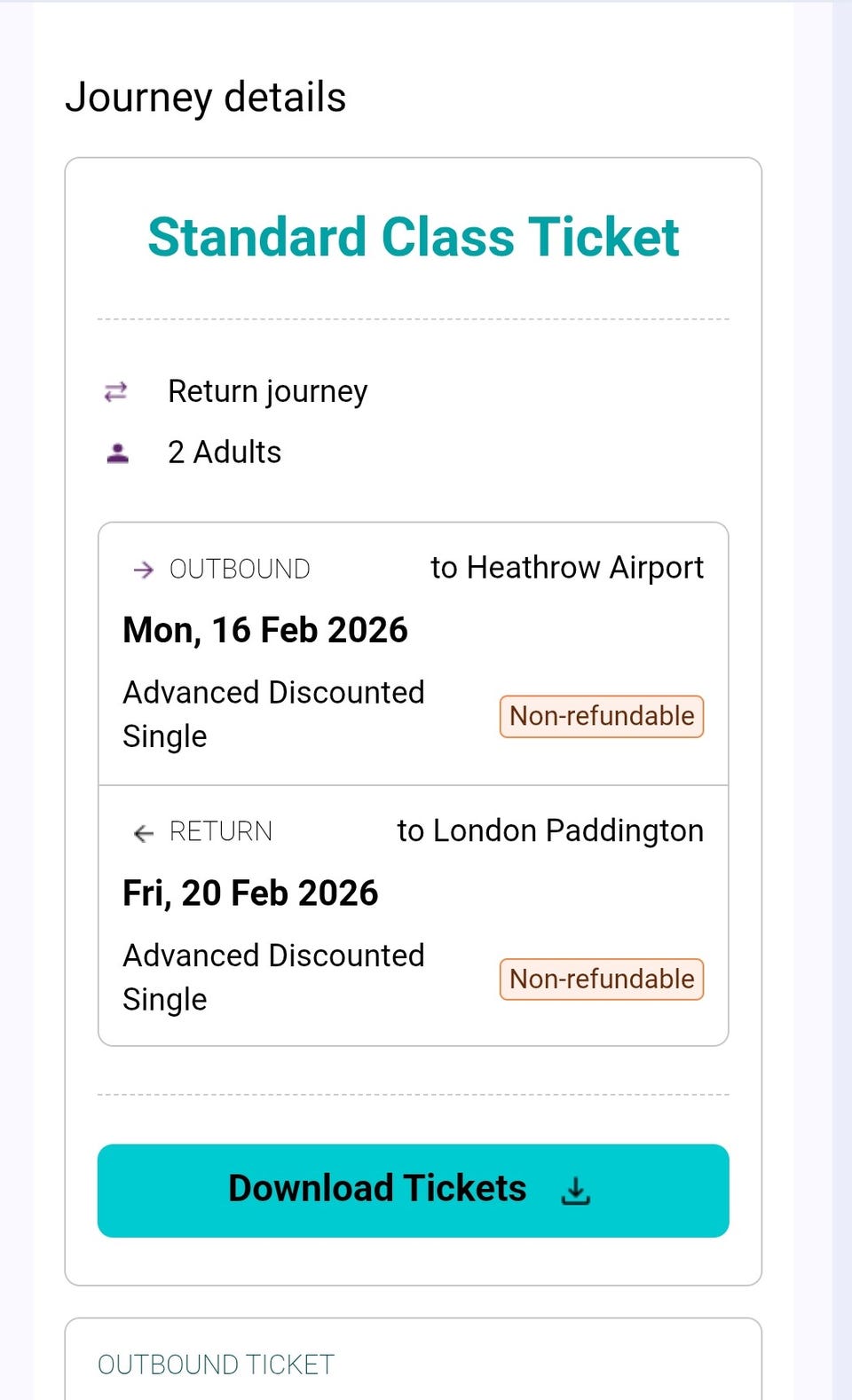Click the "Return journey" text
Image resolution: width=852 pixels, height=1400 pixels.
point(267,391)
